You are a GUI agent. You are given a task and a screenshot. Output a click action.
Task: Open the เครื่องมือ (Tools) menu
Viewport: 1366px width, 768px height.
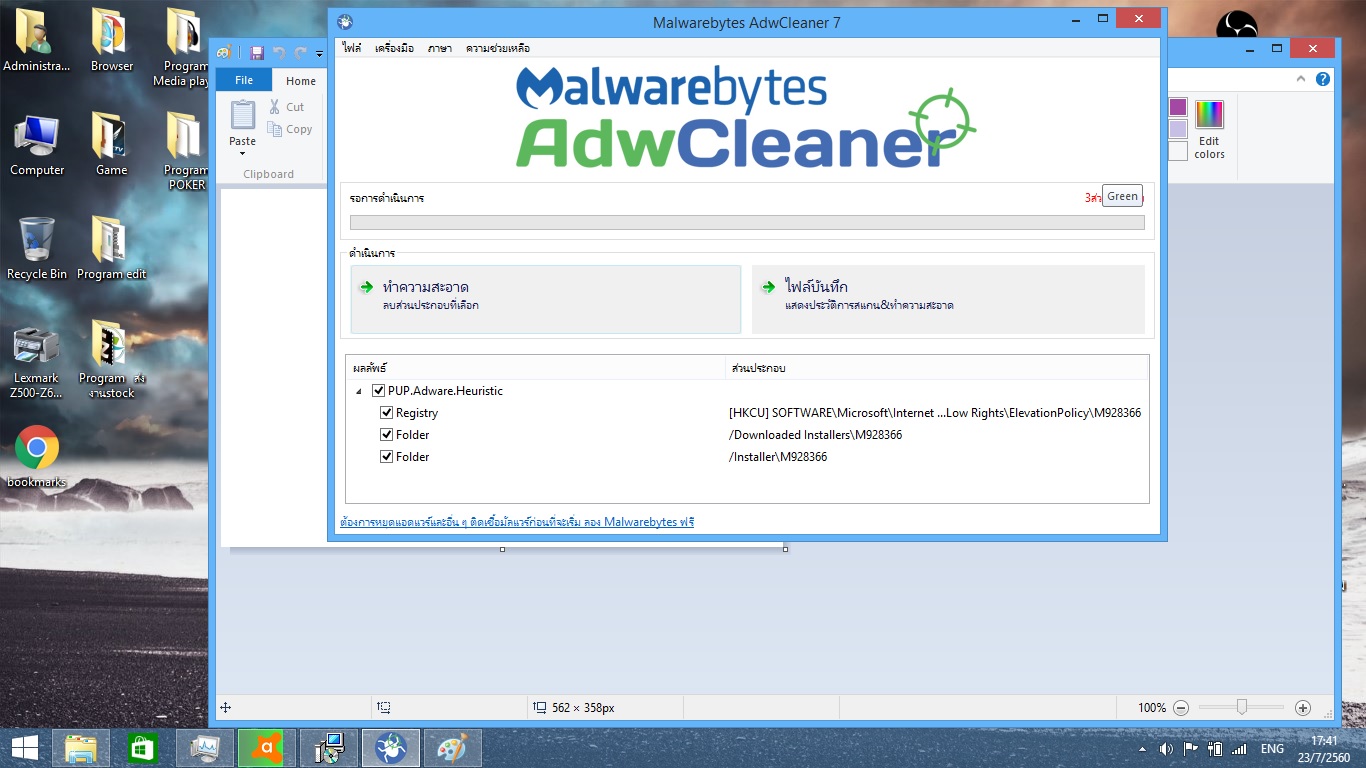tap(394, 48)
